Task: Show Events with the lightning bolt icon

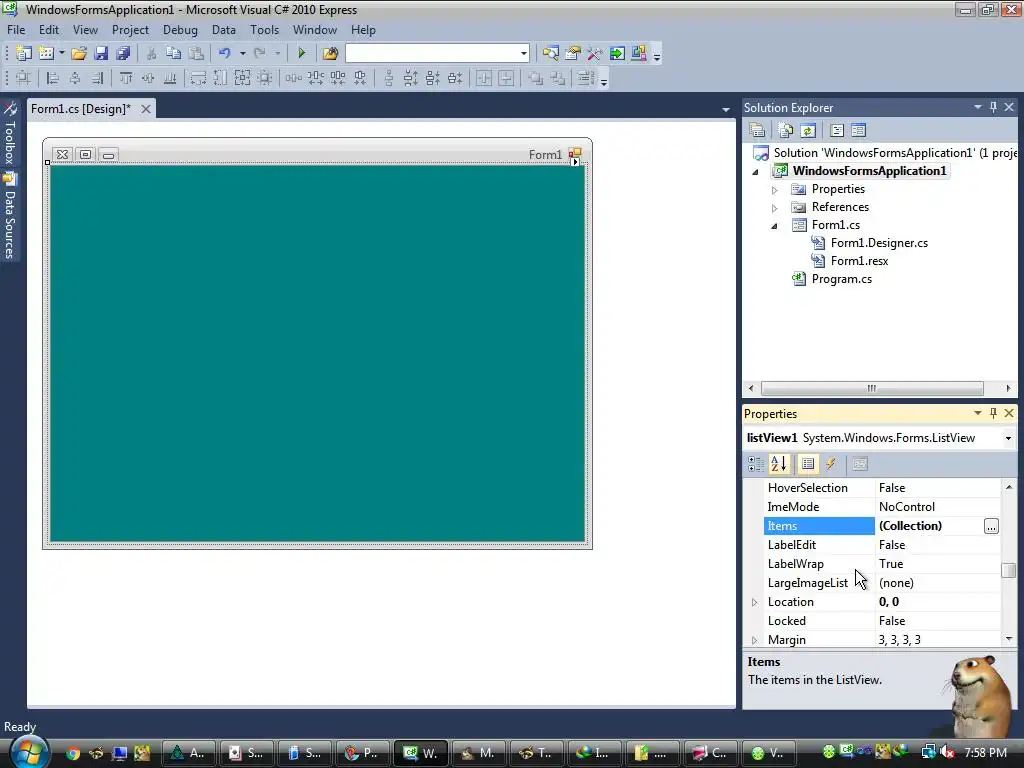Action: click(x=831, y=464)
